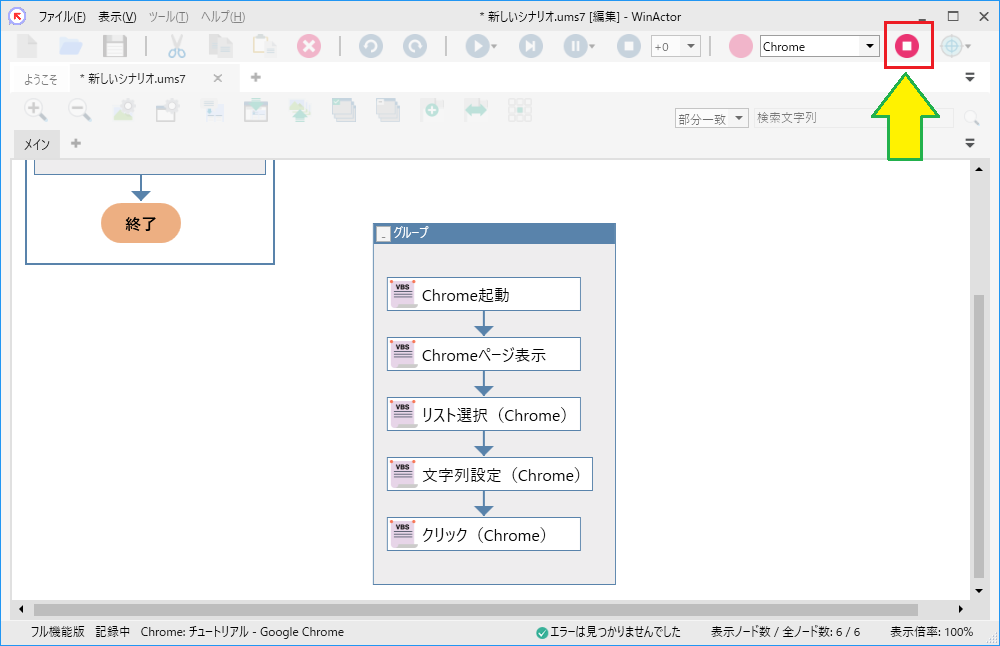
Task: Click the image with gear icon
Action: pyautogui.click(x=124, y=110)
